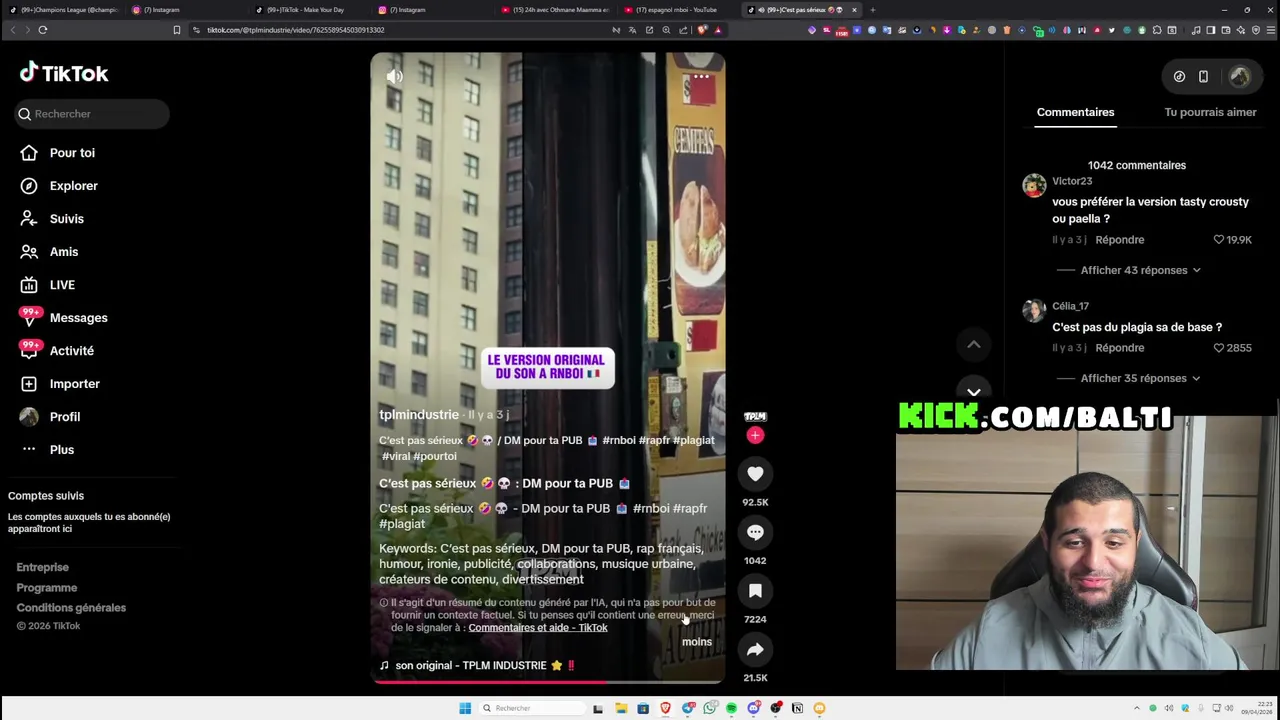Open Suivis in sidebar
The image size is (1280, 720).
pyautogui.click(x=53, y=219)
